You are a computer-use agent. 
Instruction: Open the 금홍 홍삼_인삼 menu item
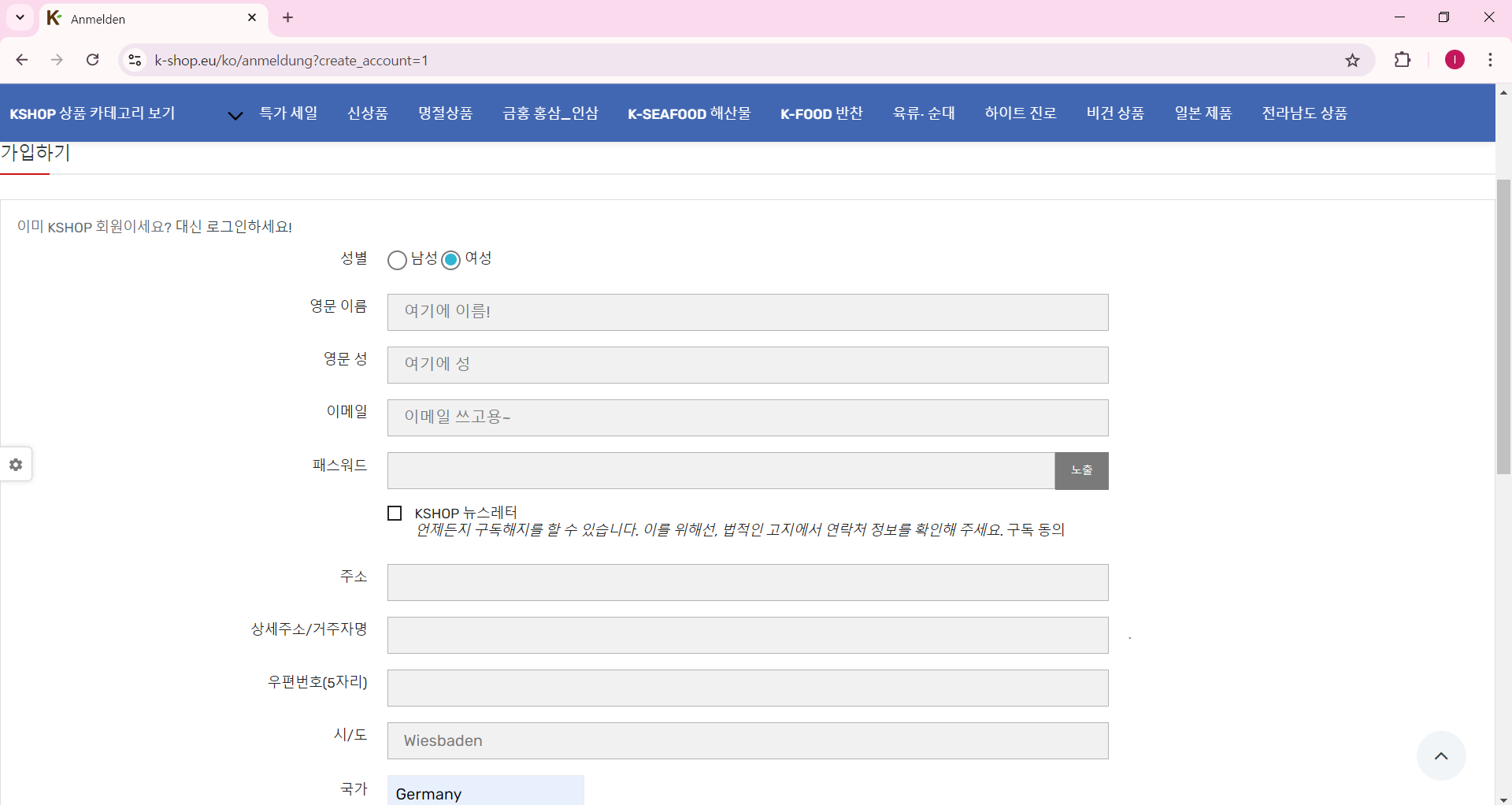point(550,113)
